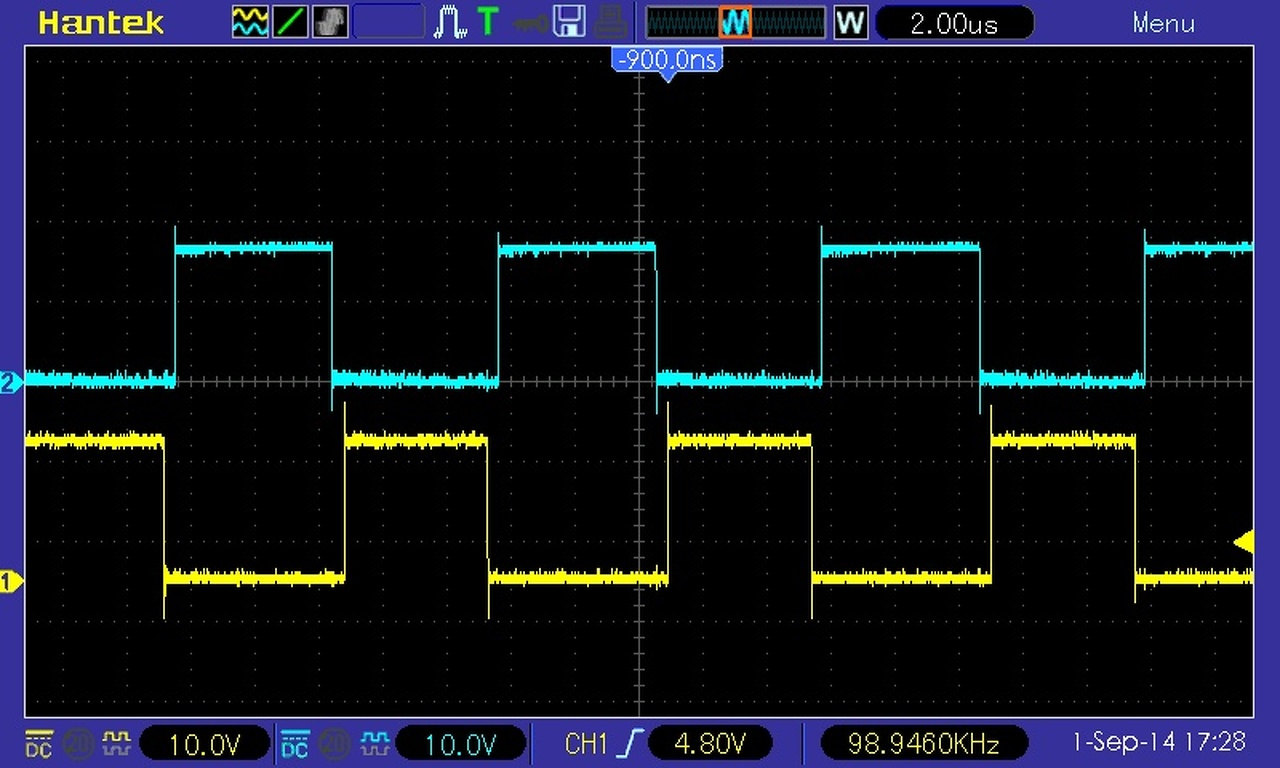1280x768 pixels.
Task: Click the pulse acquisition mode icon
Action: pos(450,22)
